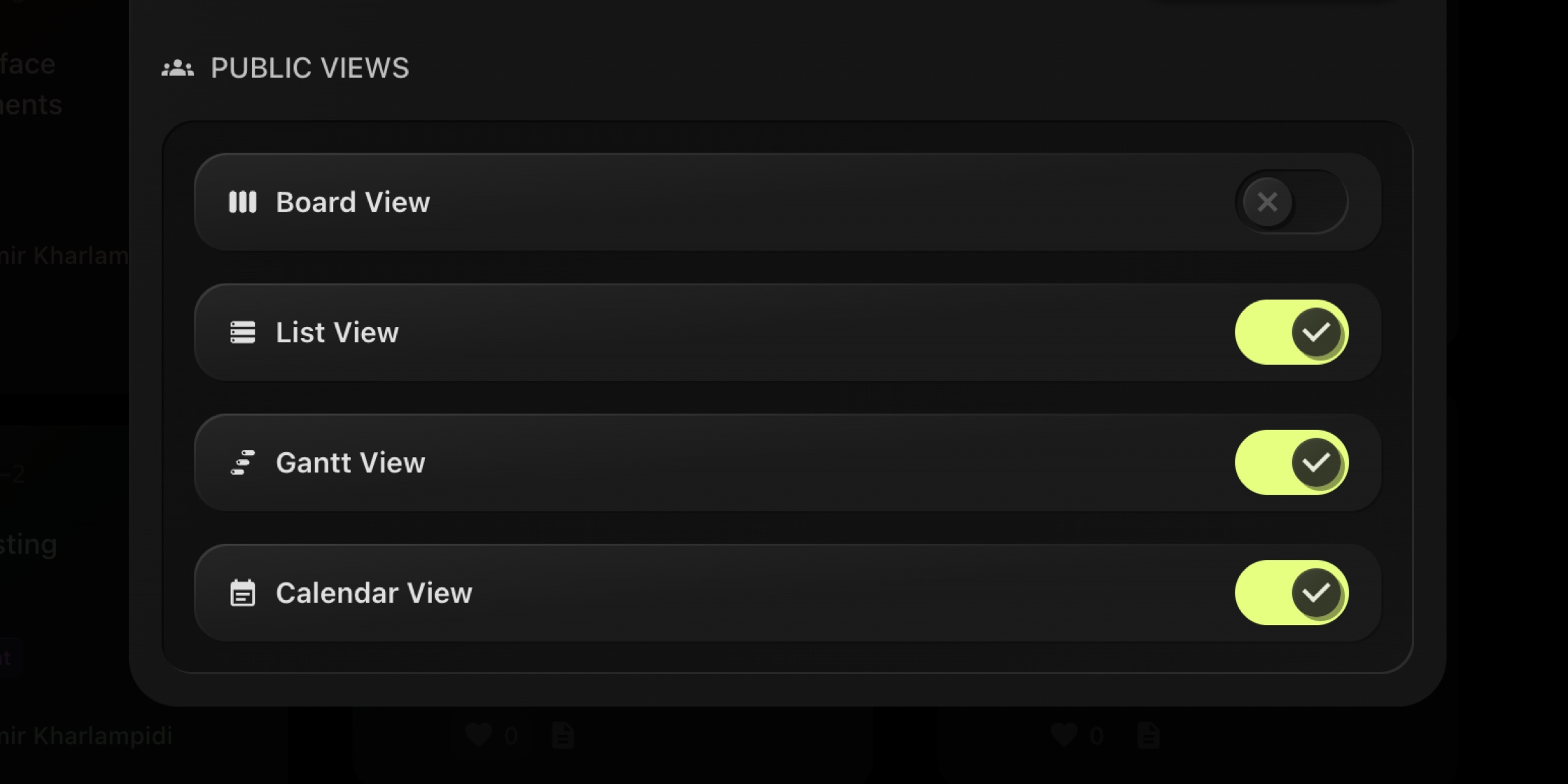Click the Gantt View chart icon
Viewport: 1568px width, 784px height.
pos(242,463)
